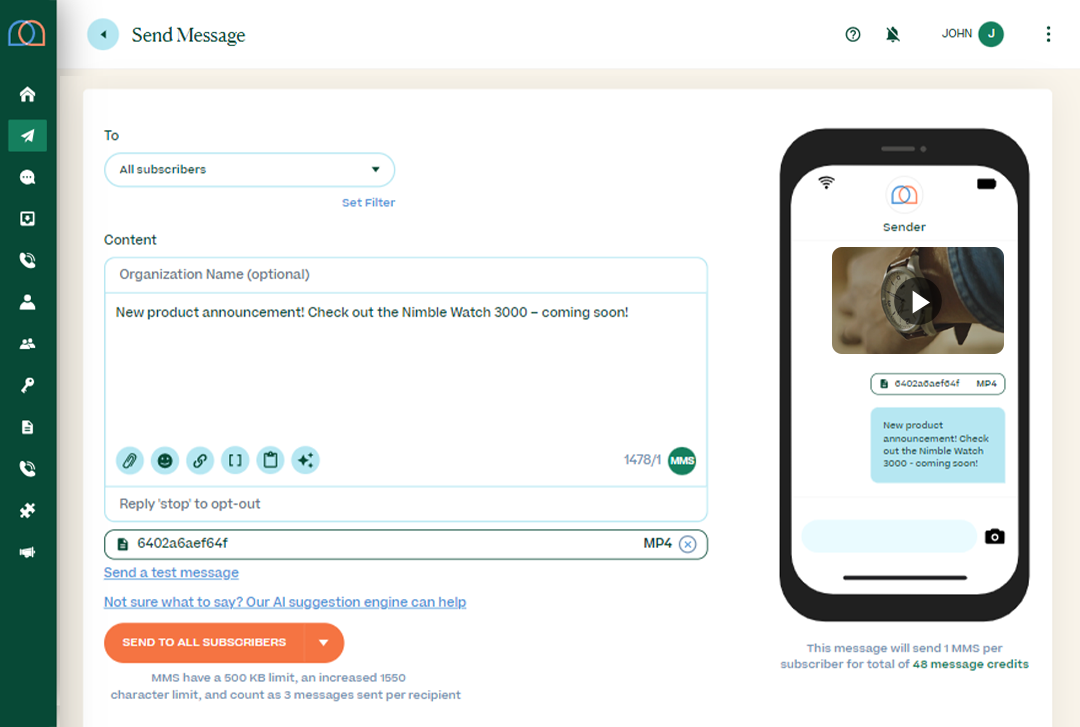Select the contacts person sidebar item
The width and height of the screenshot is (1080, 727).
pos(28,302)
